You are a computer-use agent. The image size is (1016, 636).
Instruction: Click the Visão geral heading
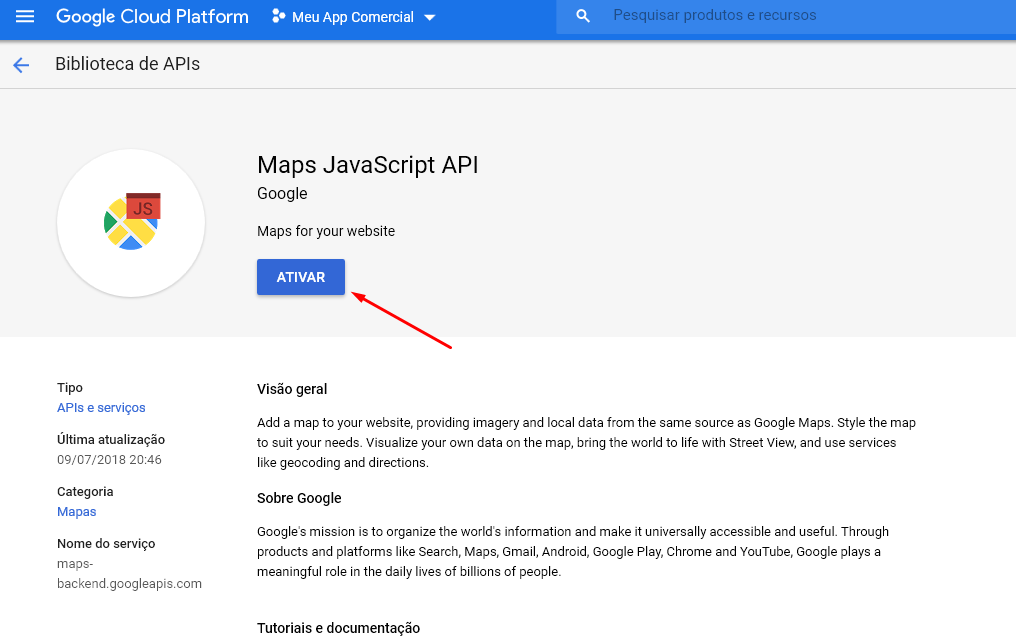point(292,389)
